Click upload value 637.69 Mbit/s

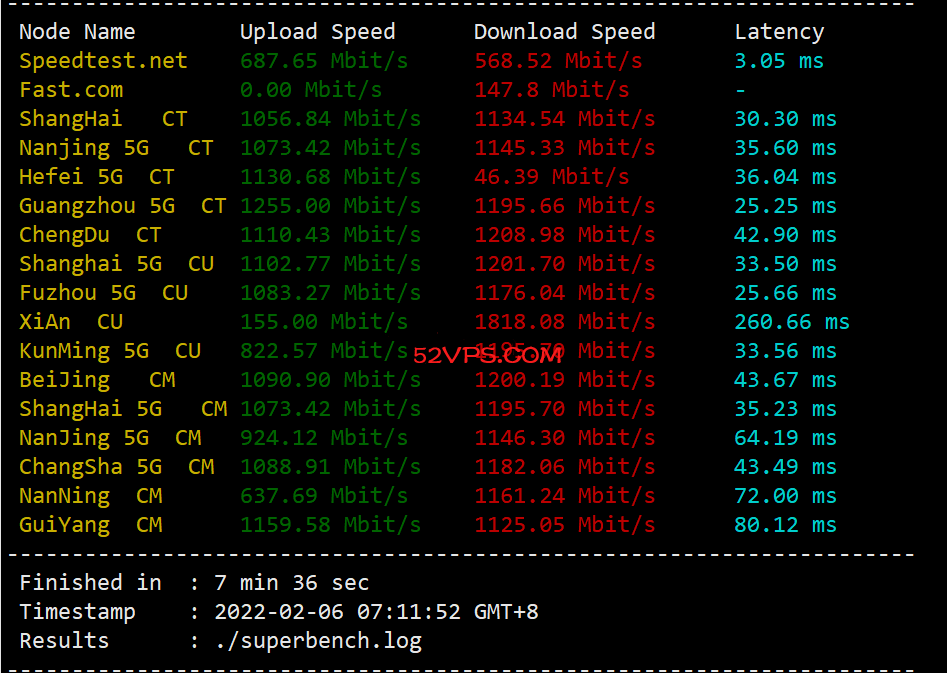tap(324, 496)
